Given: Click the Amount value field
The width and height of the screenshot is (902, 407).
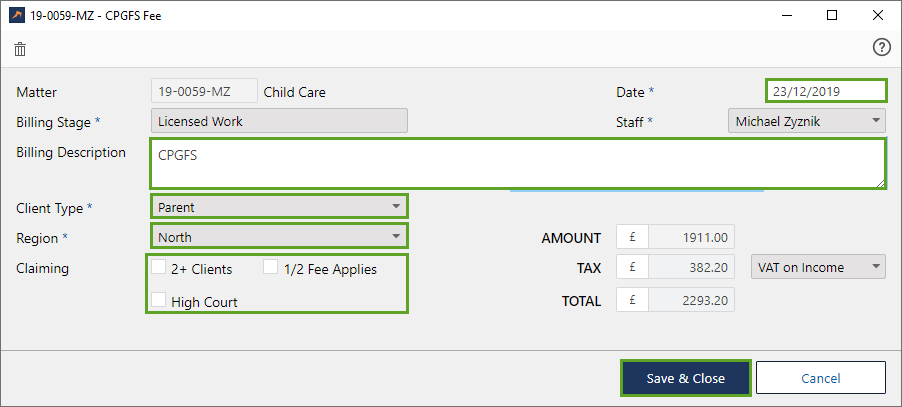Looking at the screenshot, I should point(690,238).
